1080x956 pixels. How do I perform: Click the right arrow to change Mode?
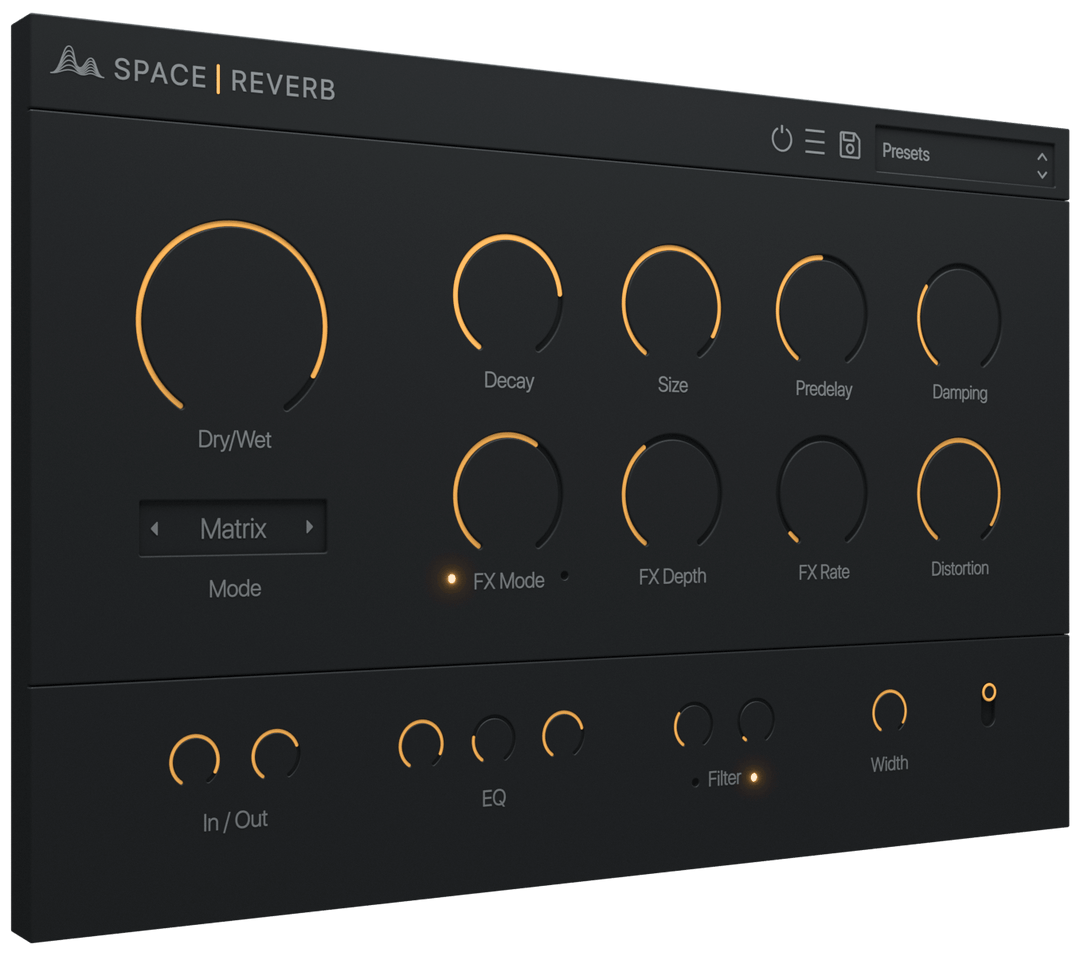[x=310, y=528]
